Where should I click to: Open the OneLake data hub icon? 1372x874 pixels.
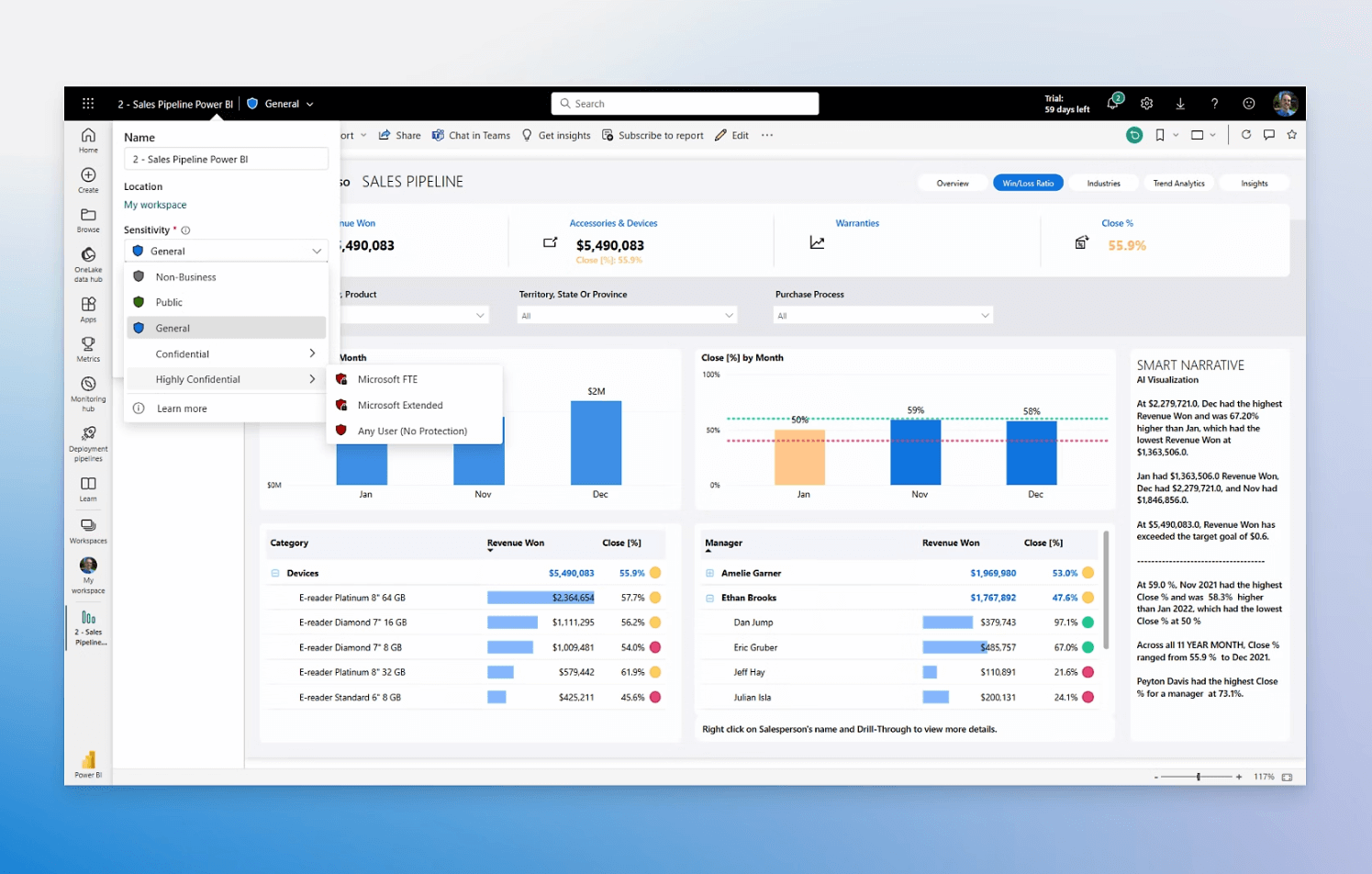click(x=88, y=256)
